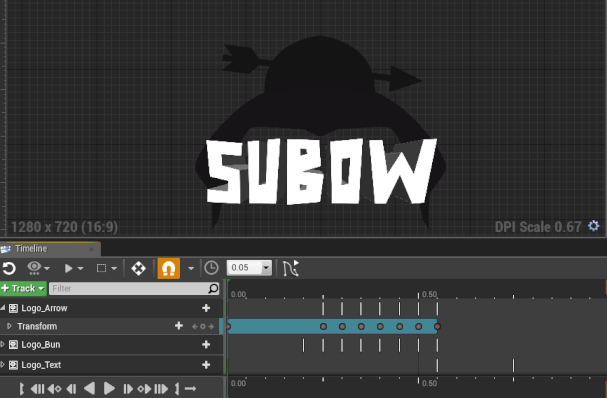Toggle the orange snapping magnet

pos(168,268)
